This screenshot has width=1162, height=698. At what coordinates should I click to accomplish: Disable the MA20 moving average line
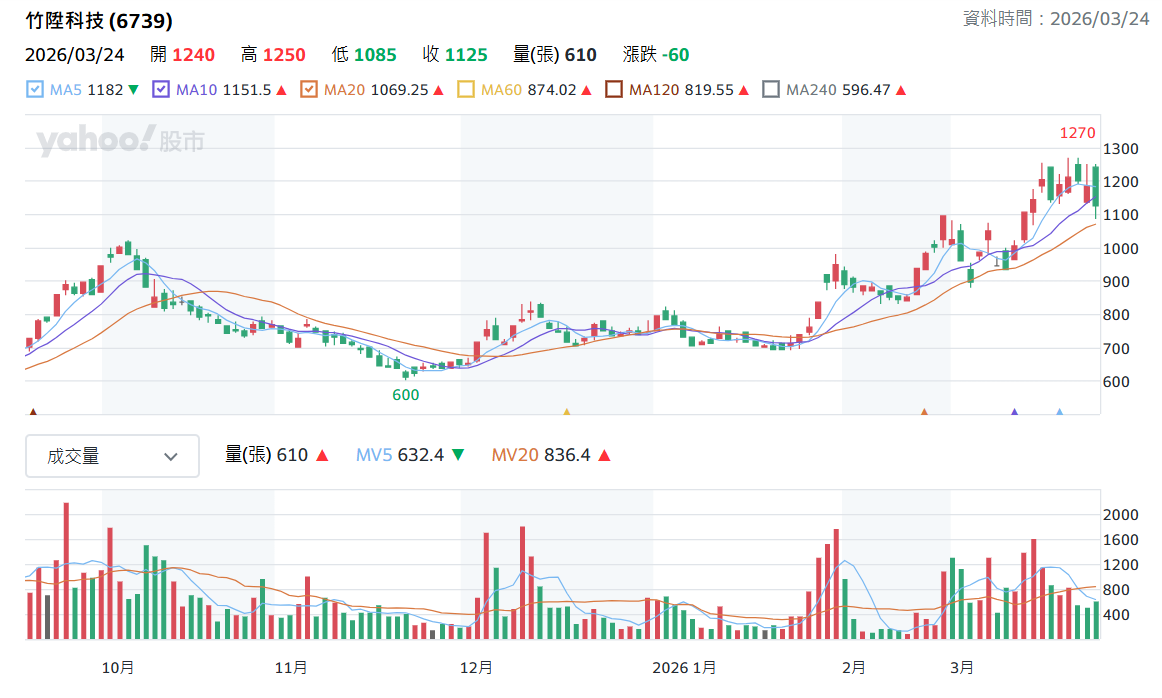pos(308,90)
